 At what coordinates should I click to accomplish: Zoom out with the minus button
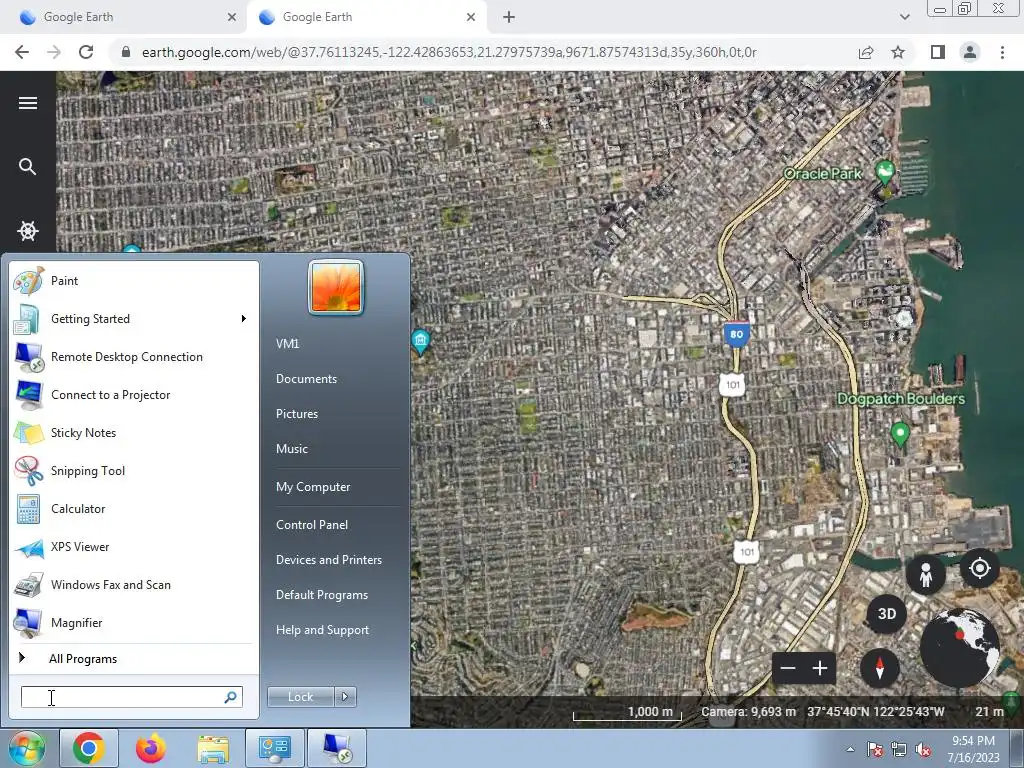click(788, 668)
